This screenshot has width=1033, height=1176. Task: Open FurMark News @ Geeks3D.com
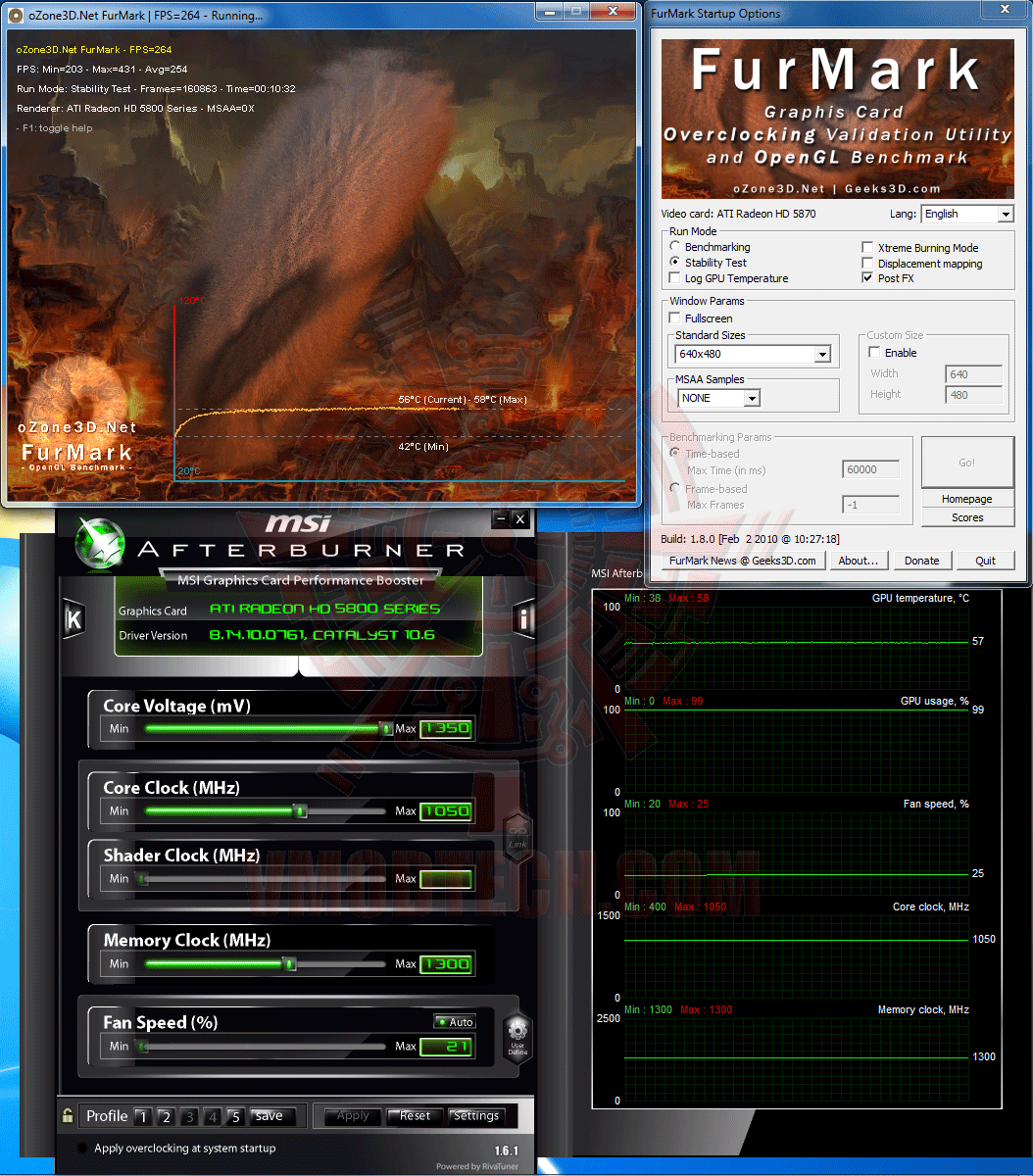[x=743, y=561]
